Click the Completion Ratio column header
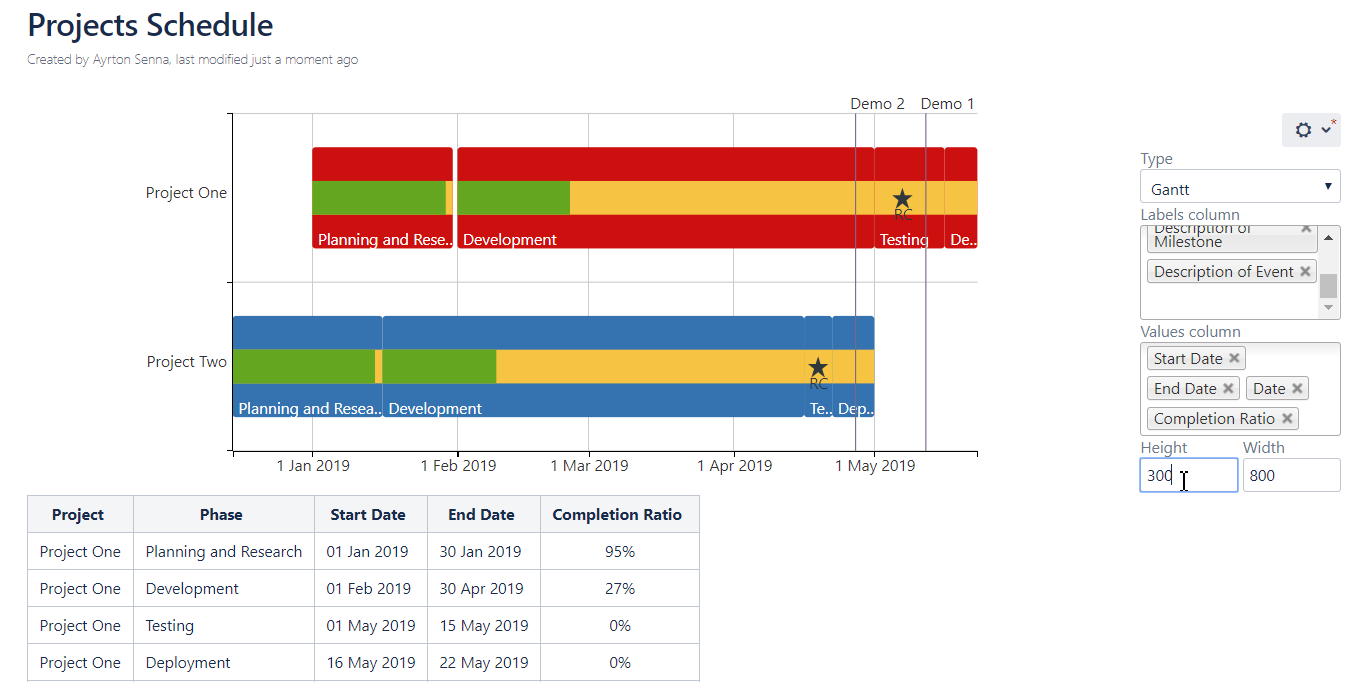Screen dimensions: 1366x682 (617, 515)
